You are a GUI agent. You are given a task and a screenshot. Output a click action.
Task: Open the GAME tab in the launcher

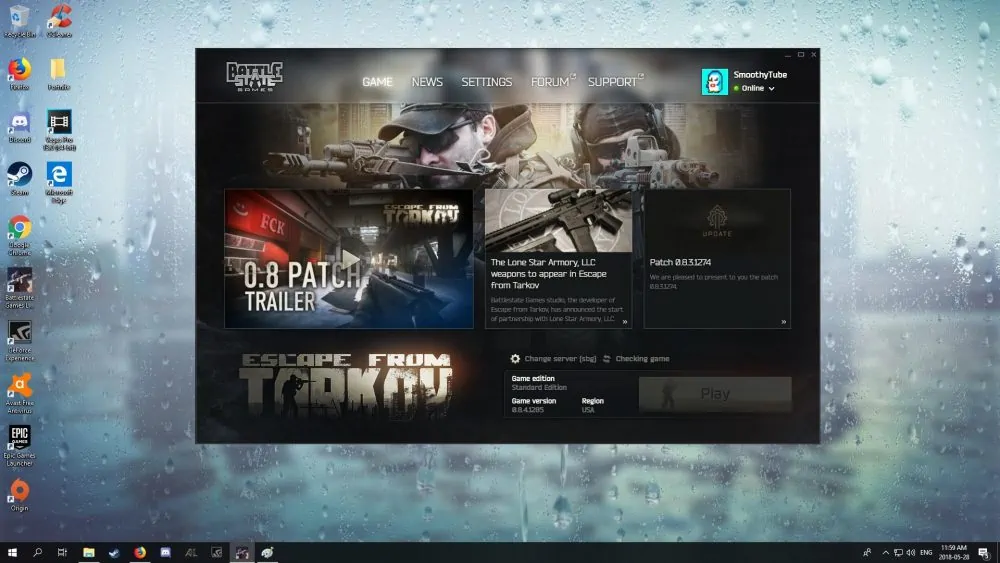[377, 82]
